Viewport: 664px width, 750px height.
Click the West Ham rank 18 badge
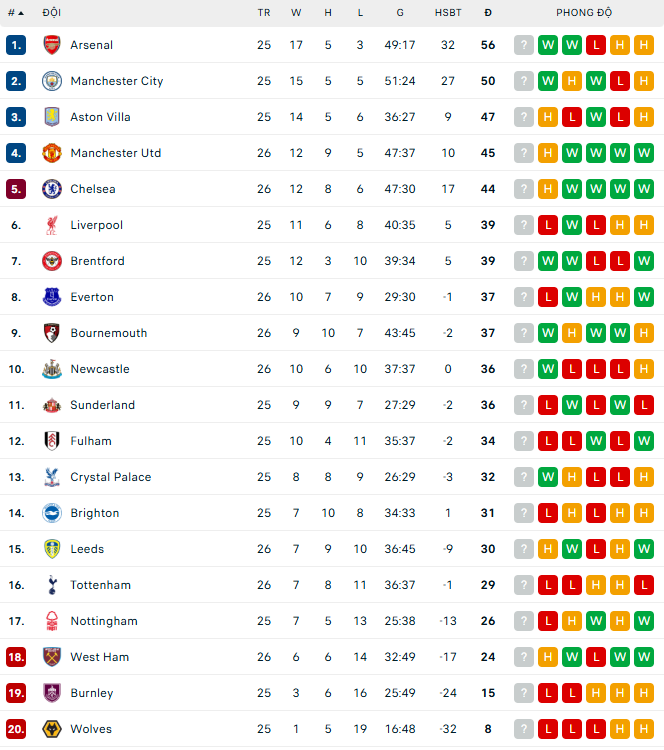(x=16, y=657)
